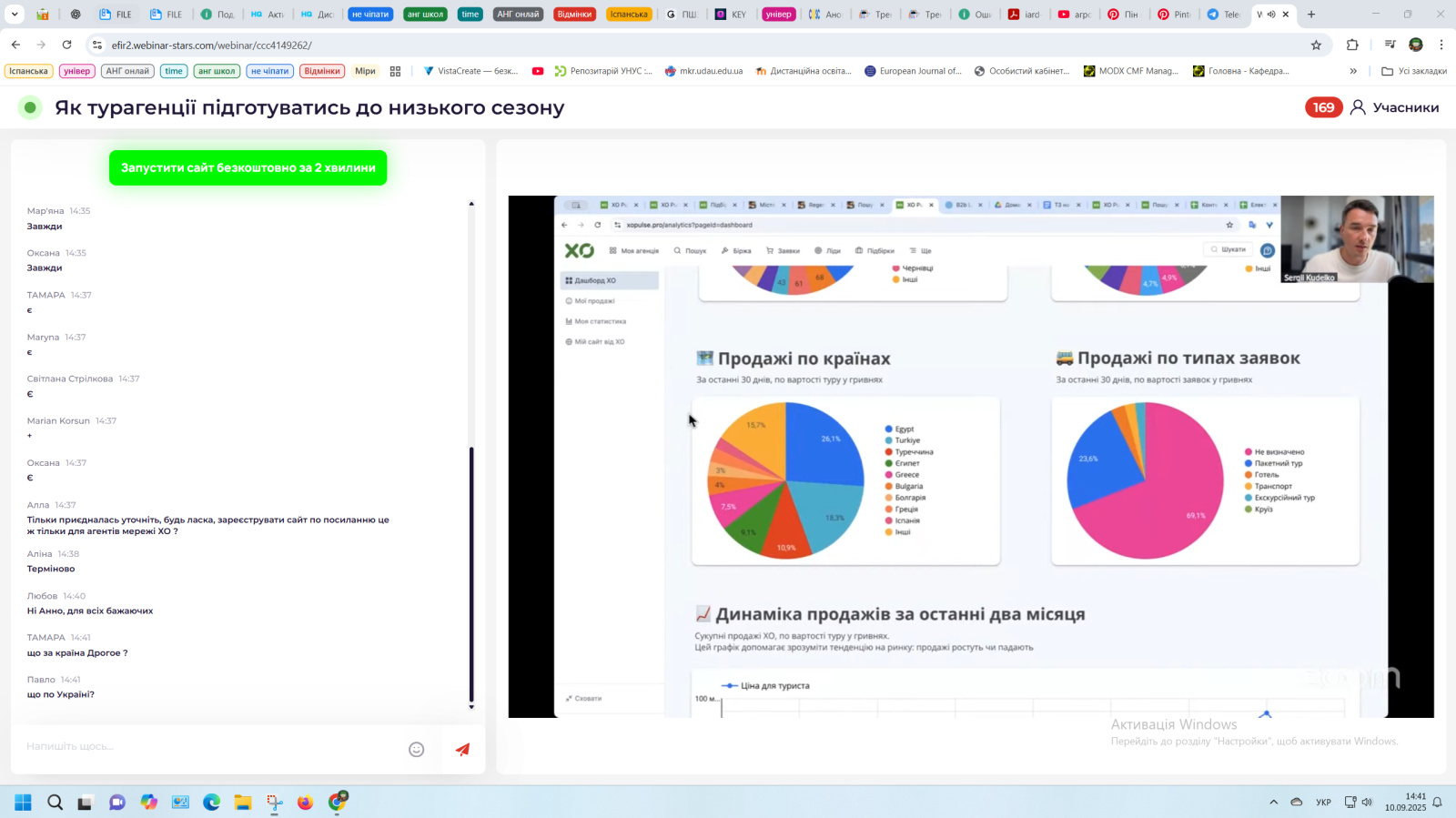The width and height of the screenshot is (1456, 818).
Task: Click the chat scrollbar thumb
Action: click(x=471, y=573)
